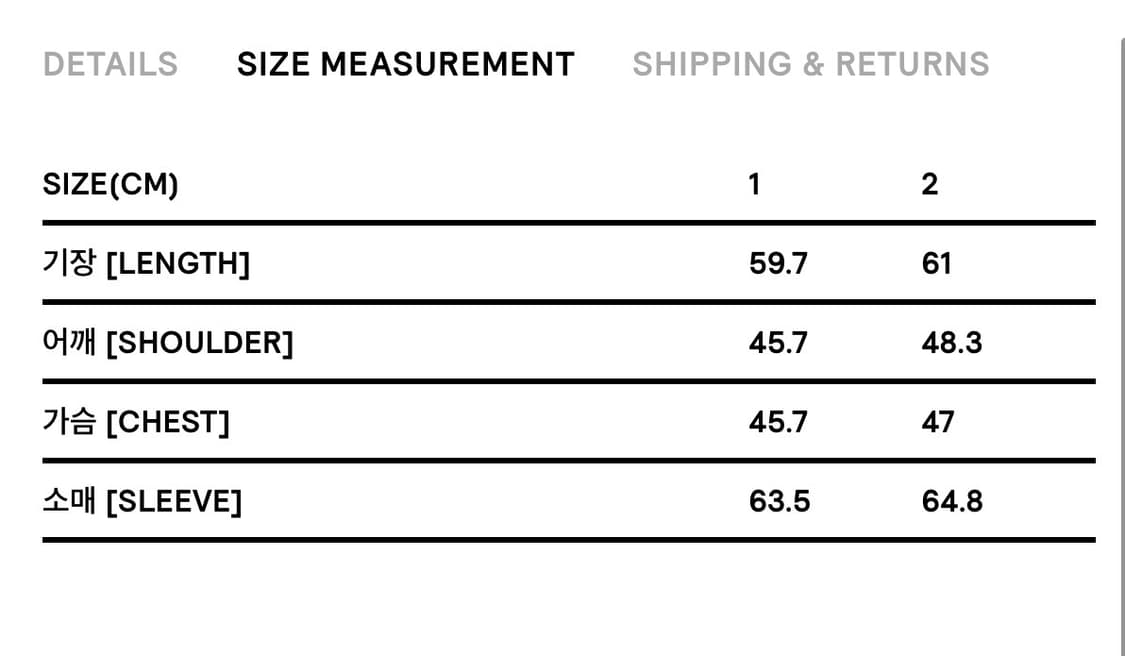Click the length value 59.7
1125x656 pixels.
point(778,264)
